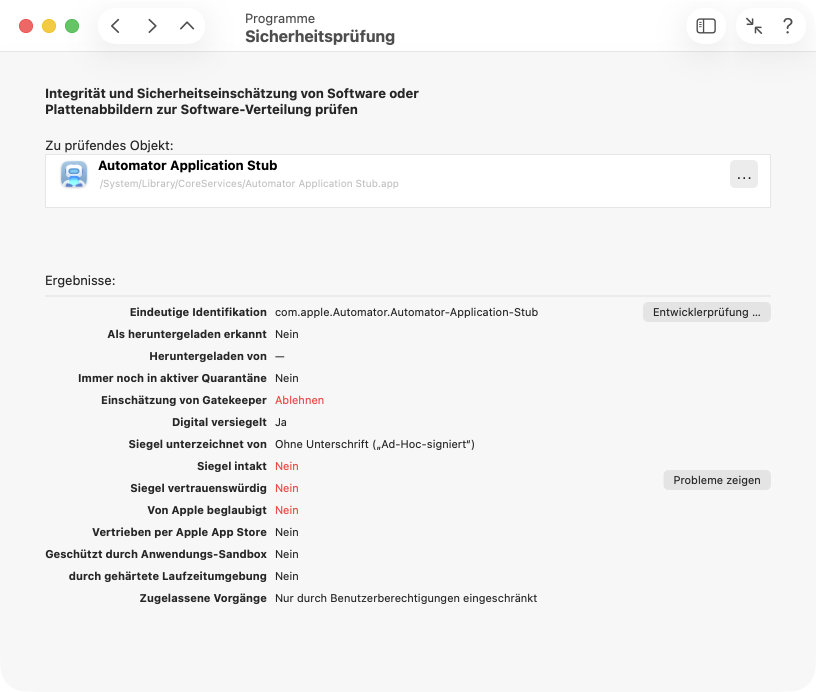Click the Automator Application Stub app icon
Screen dimensions: 816x692
(74, 175)
